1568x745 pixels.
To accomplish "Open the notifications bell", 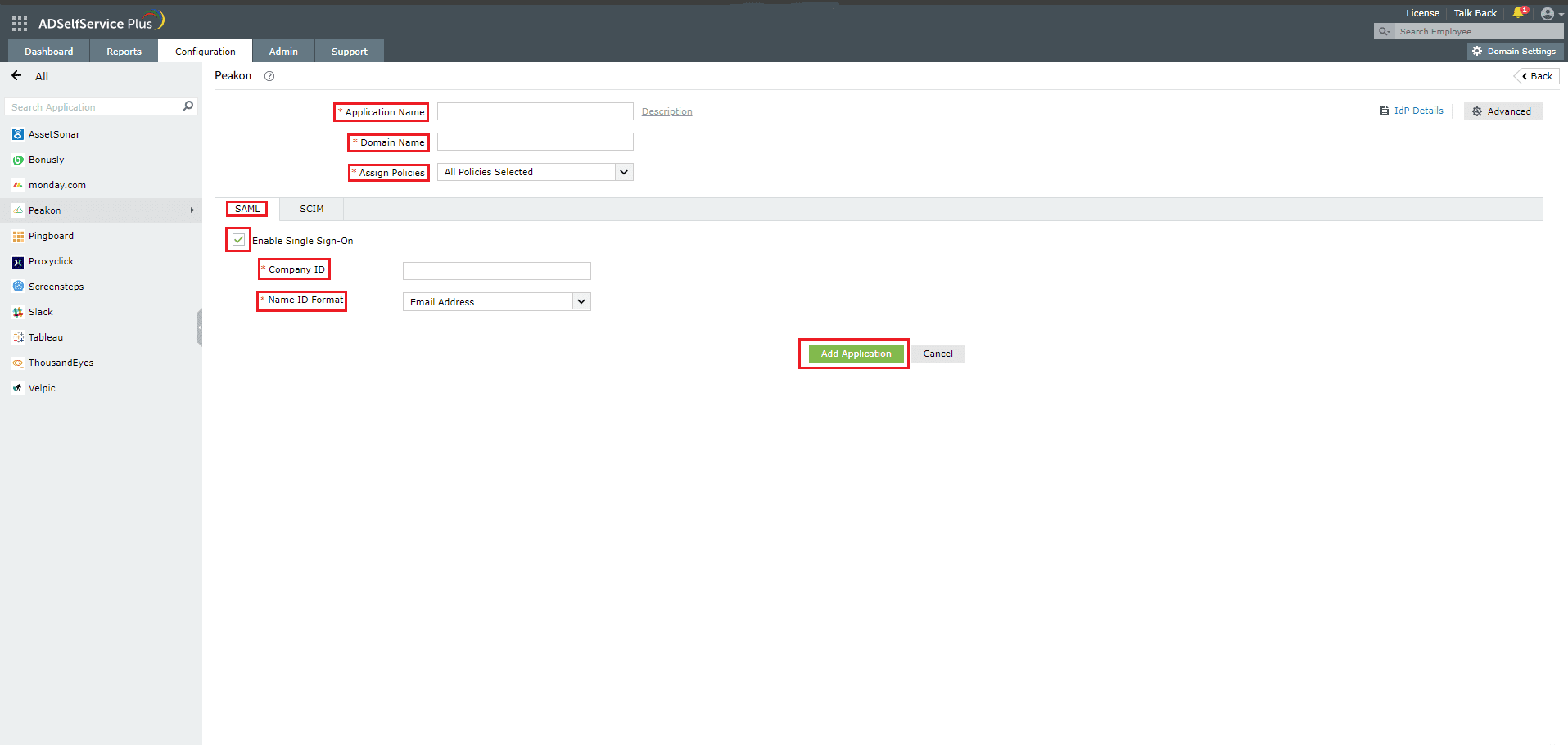I will pyautogui.click(x=1519, y=12).
